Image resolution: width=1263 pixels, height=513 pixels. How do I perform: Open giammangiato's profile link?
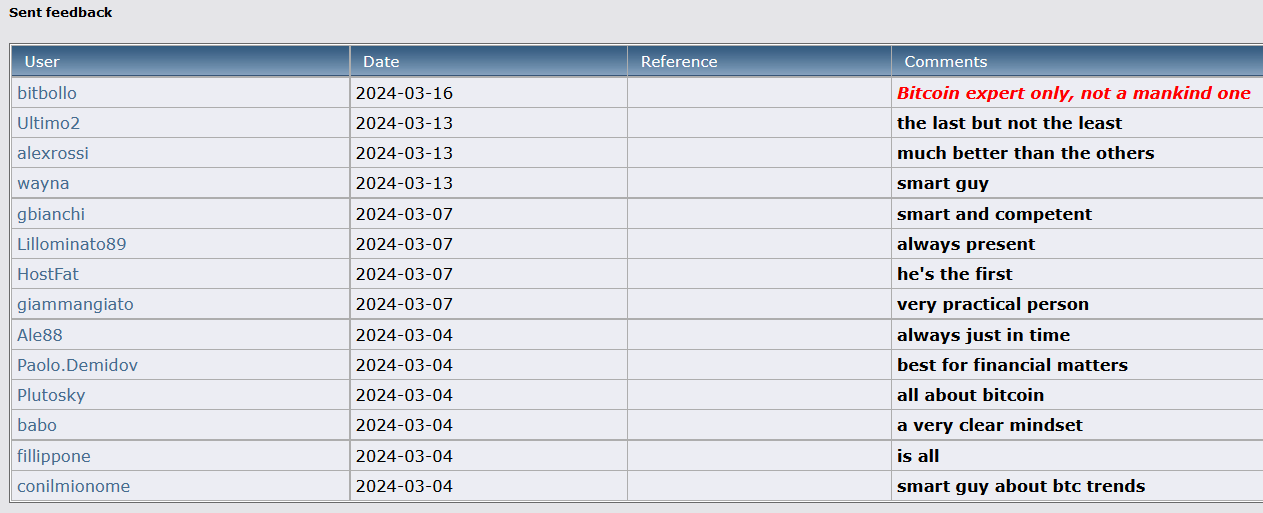tap(75, 304)
